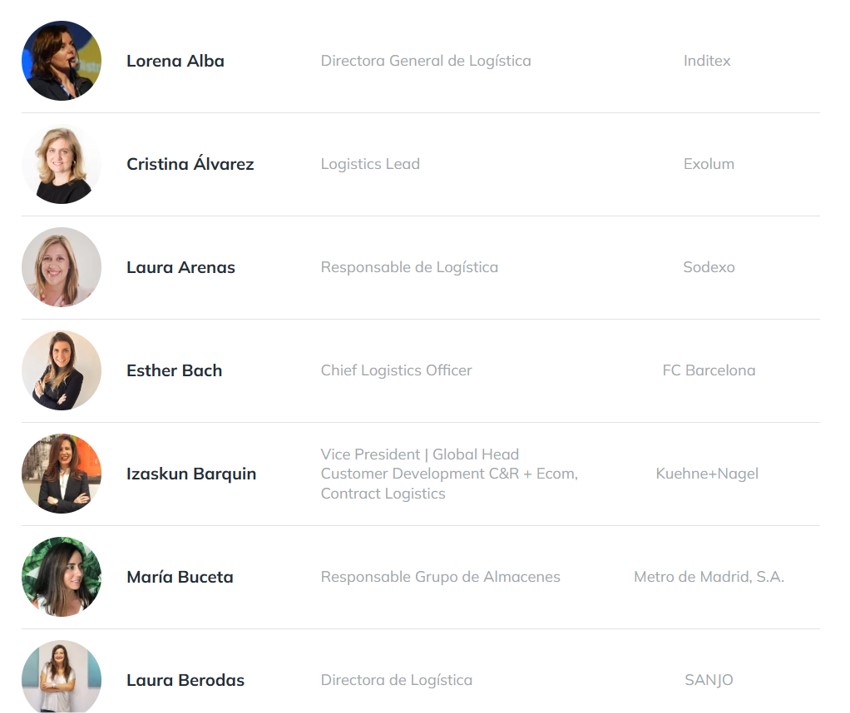
Task: Click the Laura Arenas name
Action: (180, 267)
